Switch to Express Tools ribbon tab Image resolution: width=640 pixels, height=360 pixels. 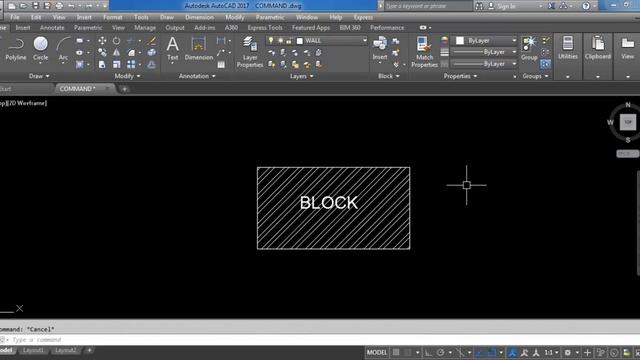point(265,27)
